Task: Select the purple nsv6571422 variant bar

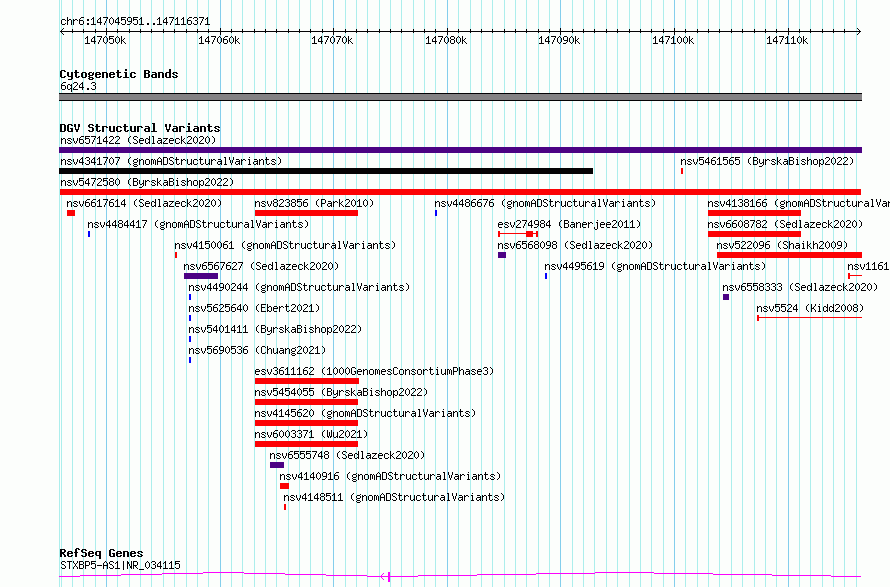Action: (460, 150)
